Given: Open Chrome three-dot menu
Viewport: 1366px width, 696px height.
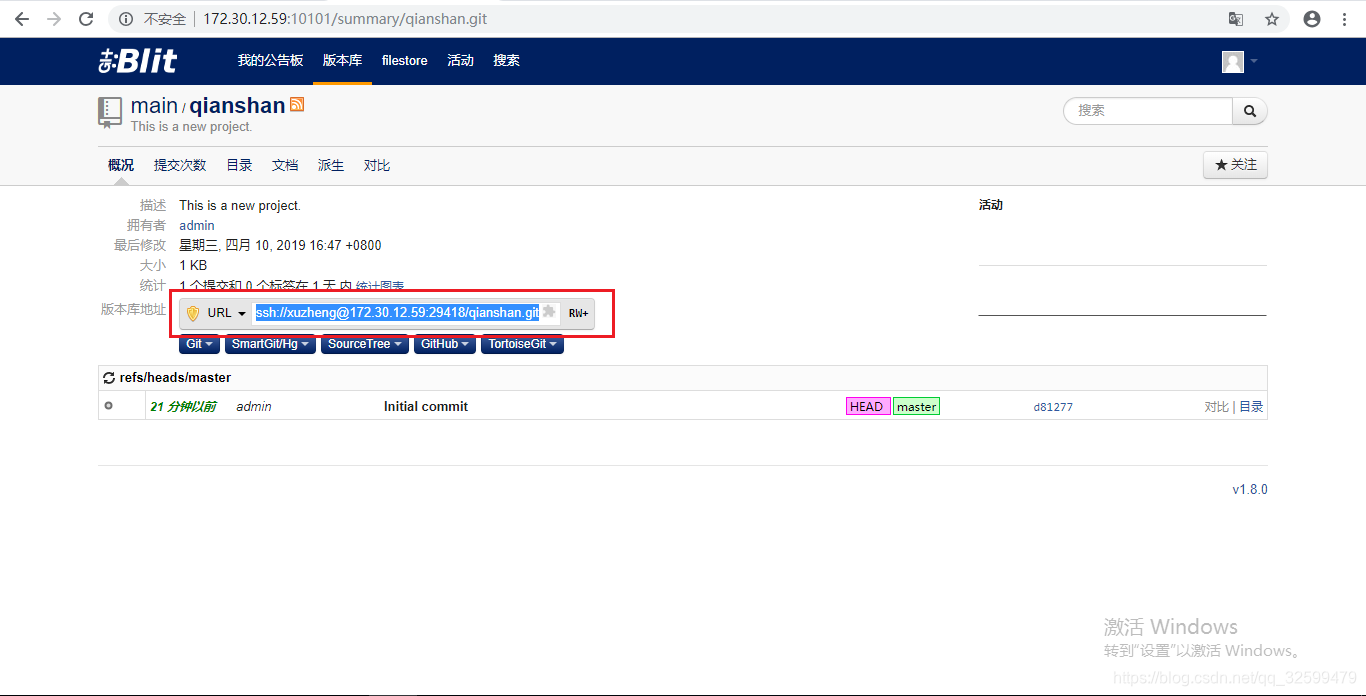Looking at the screenshot, I should tap(1343, 19).
